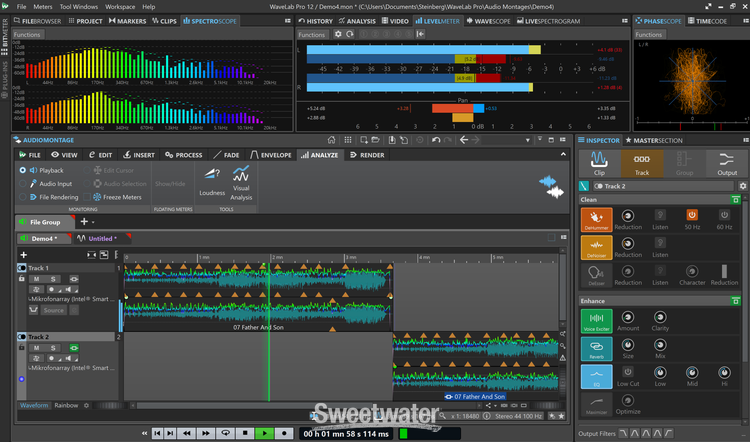Mute Track 1

point(35,279)
